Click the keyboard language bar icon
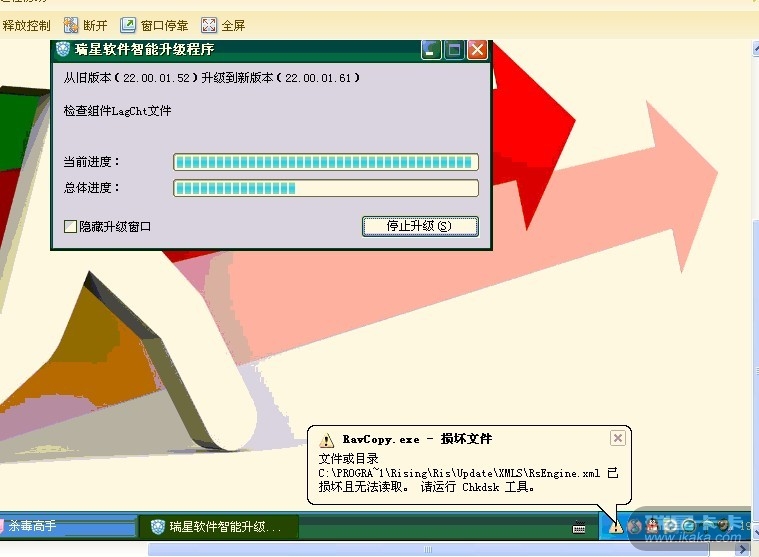Screen dimensions: 759x557 [x=579, y=527]
